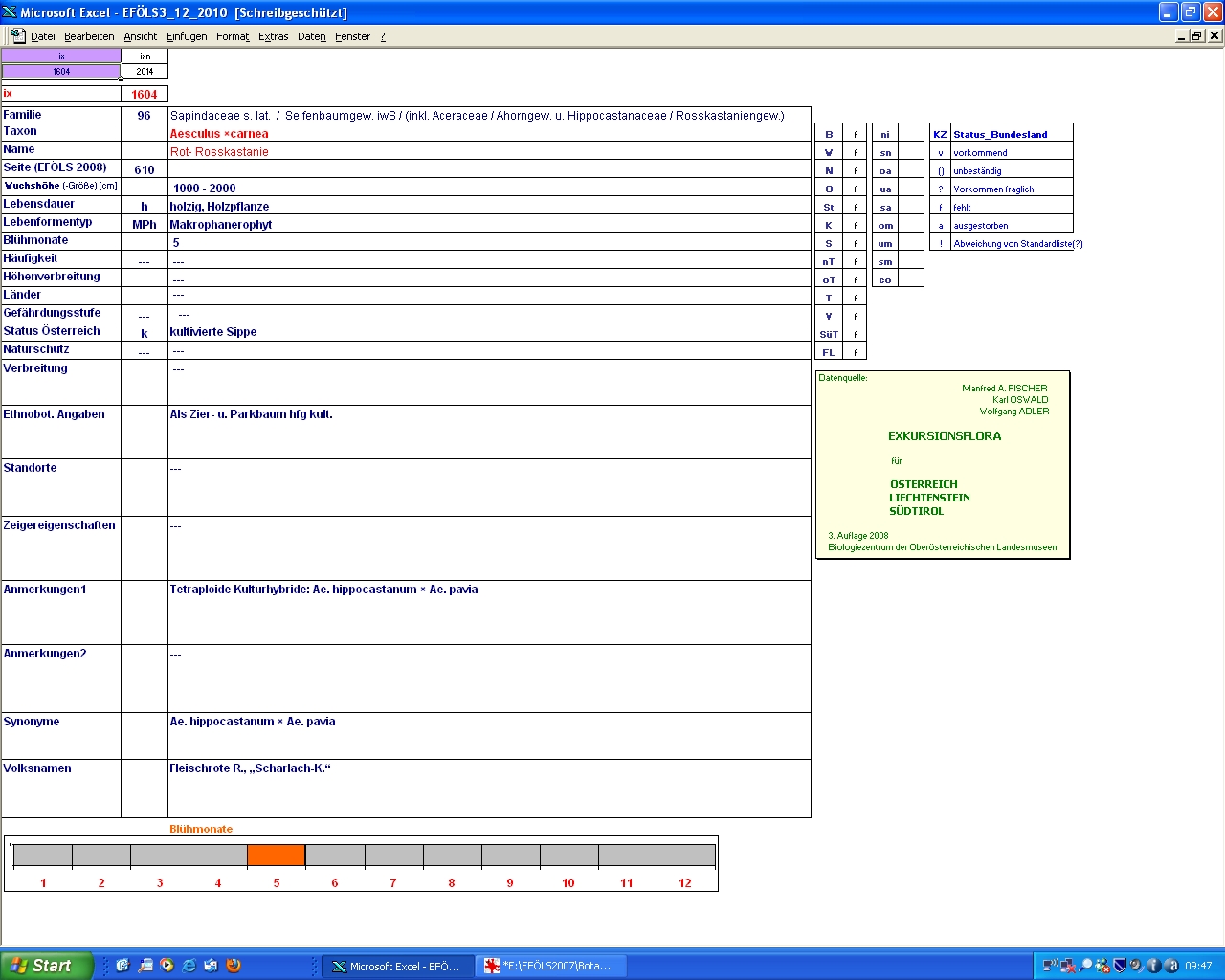This screenshot has width=1225, height=980.
Task: Click the Makrophanerophyt cell
Action: 489,224
